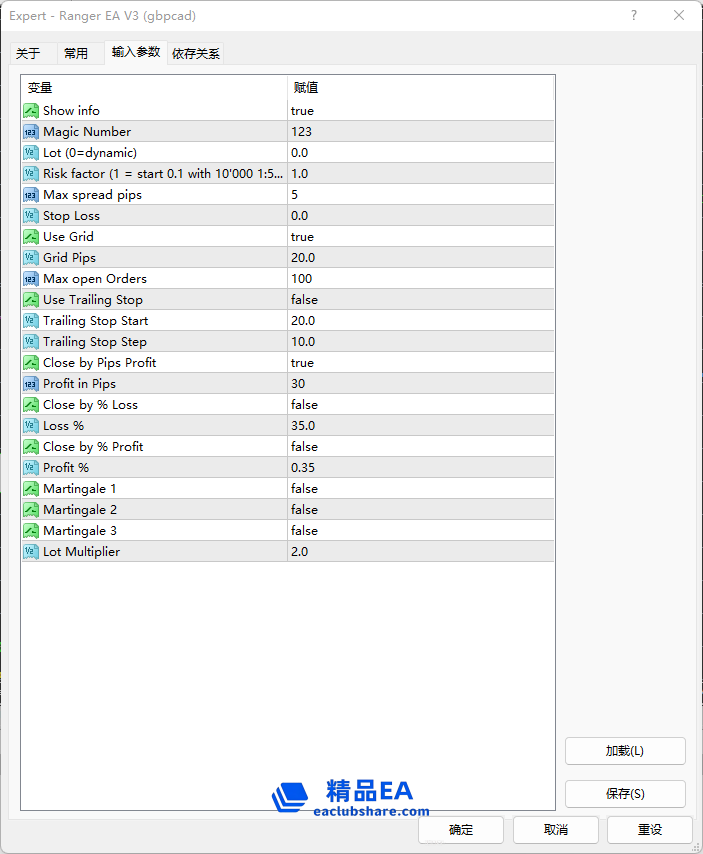
Task: Select the Close by Pips Profit value
Action: pos(420,363)
